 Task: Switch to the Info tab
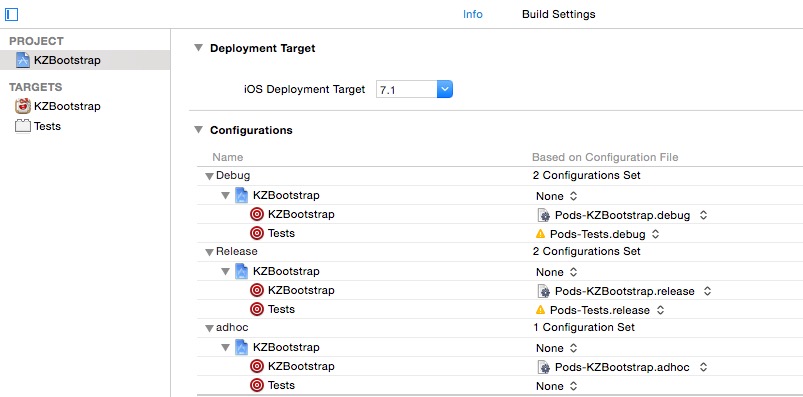coord(472,14)
